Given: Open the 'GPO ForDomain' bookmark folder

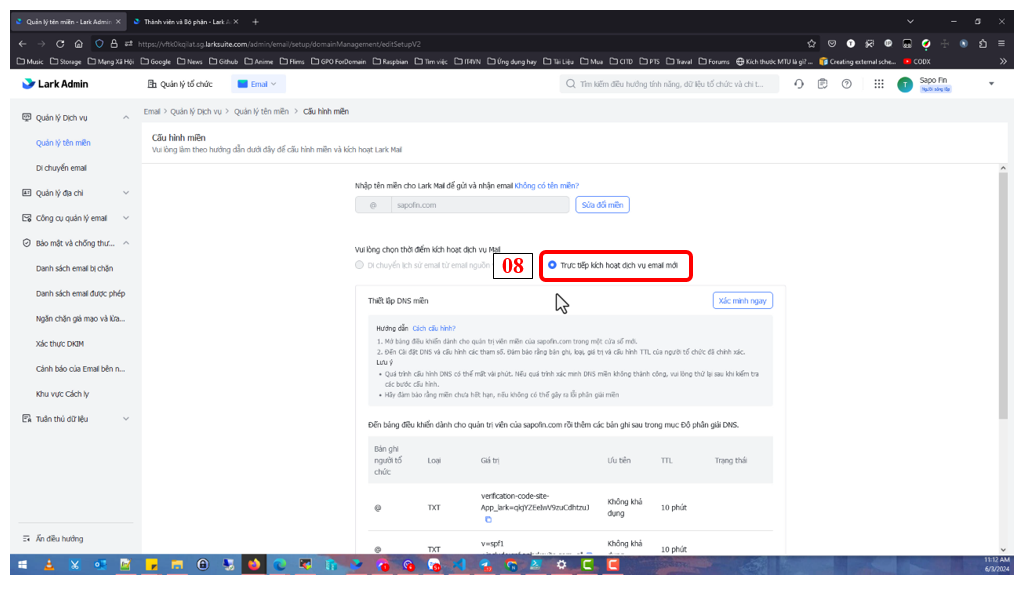Looking at the screenshot, I should pyautogui.click(x=338, y=62).
